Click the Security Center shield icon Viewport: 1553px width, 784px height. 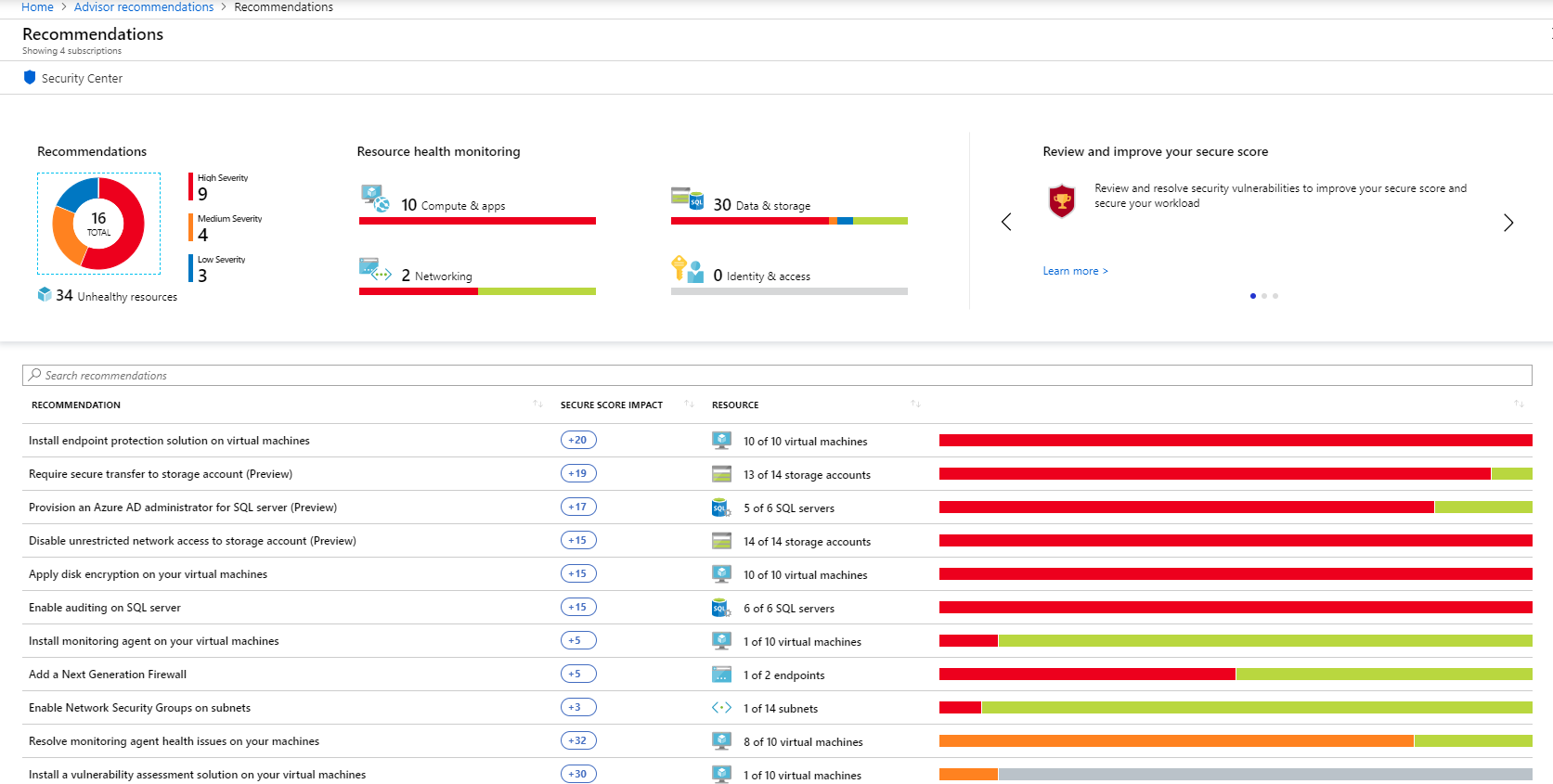point(30,78)
